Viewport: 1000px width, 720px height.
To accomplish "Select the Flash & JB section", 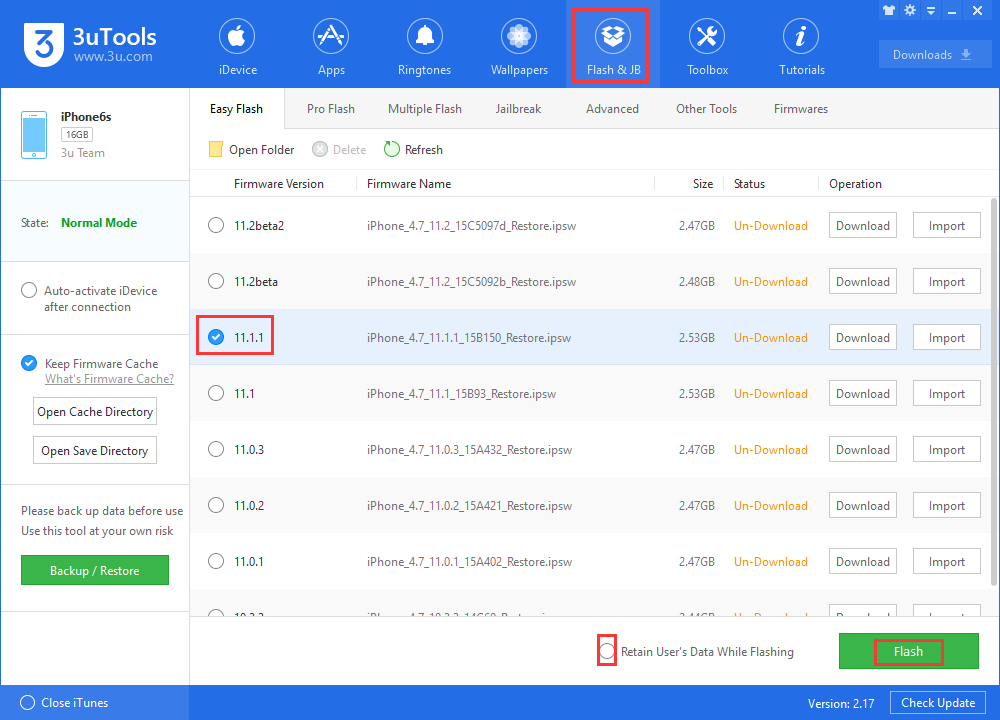I will tap(613, 47).
